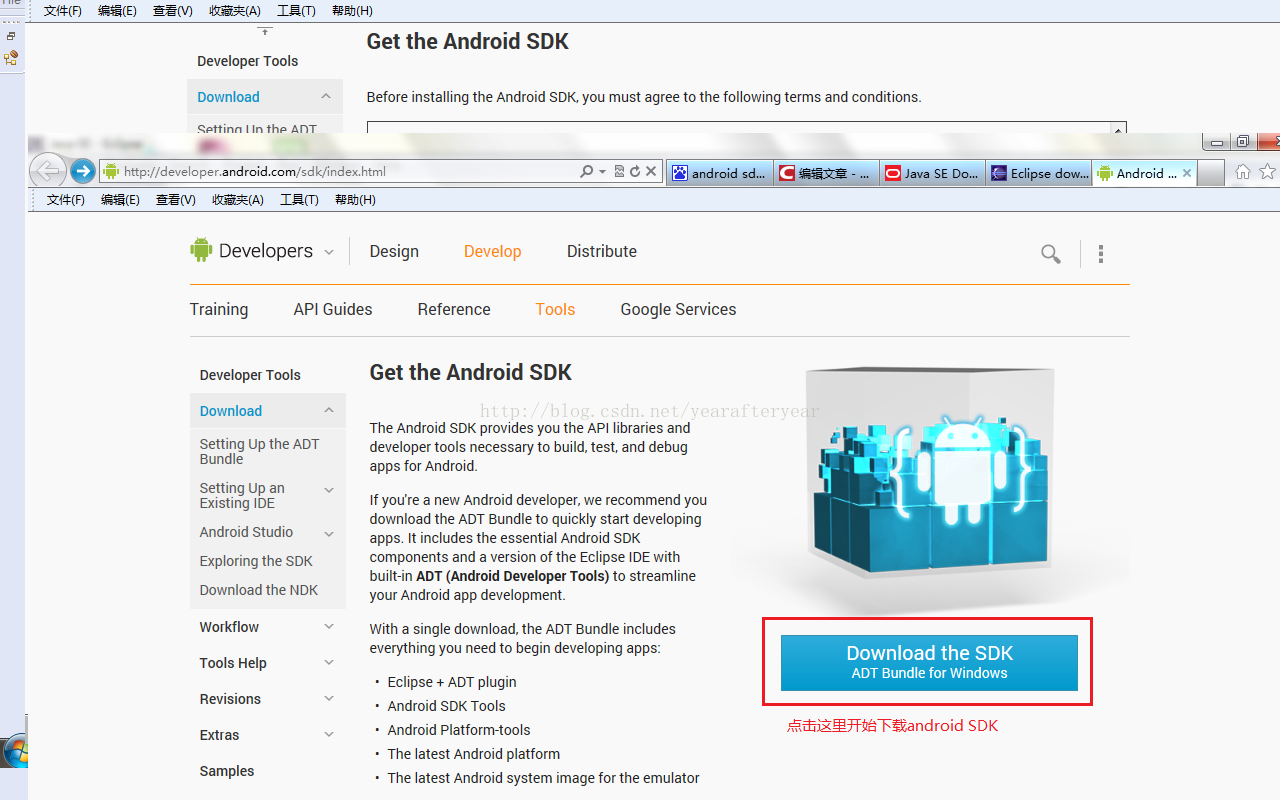
Task: Open the Google Services sub-navigation link
Action: pos(678,310)
